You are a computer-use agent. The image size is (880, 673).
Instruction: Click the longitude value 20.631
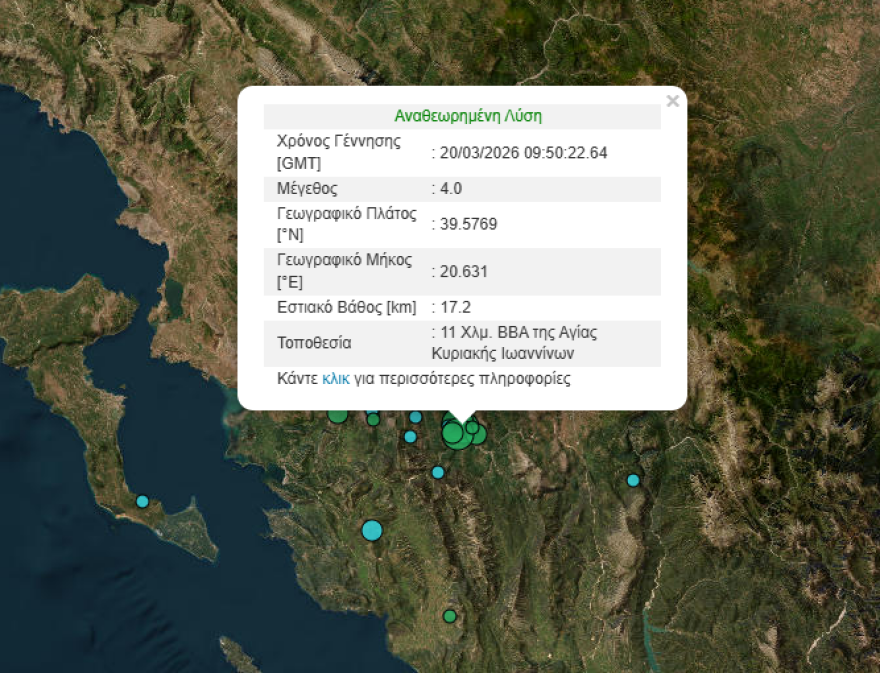[x=458, y=271]
